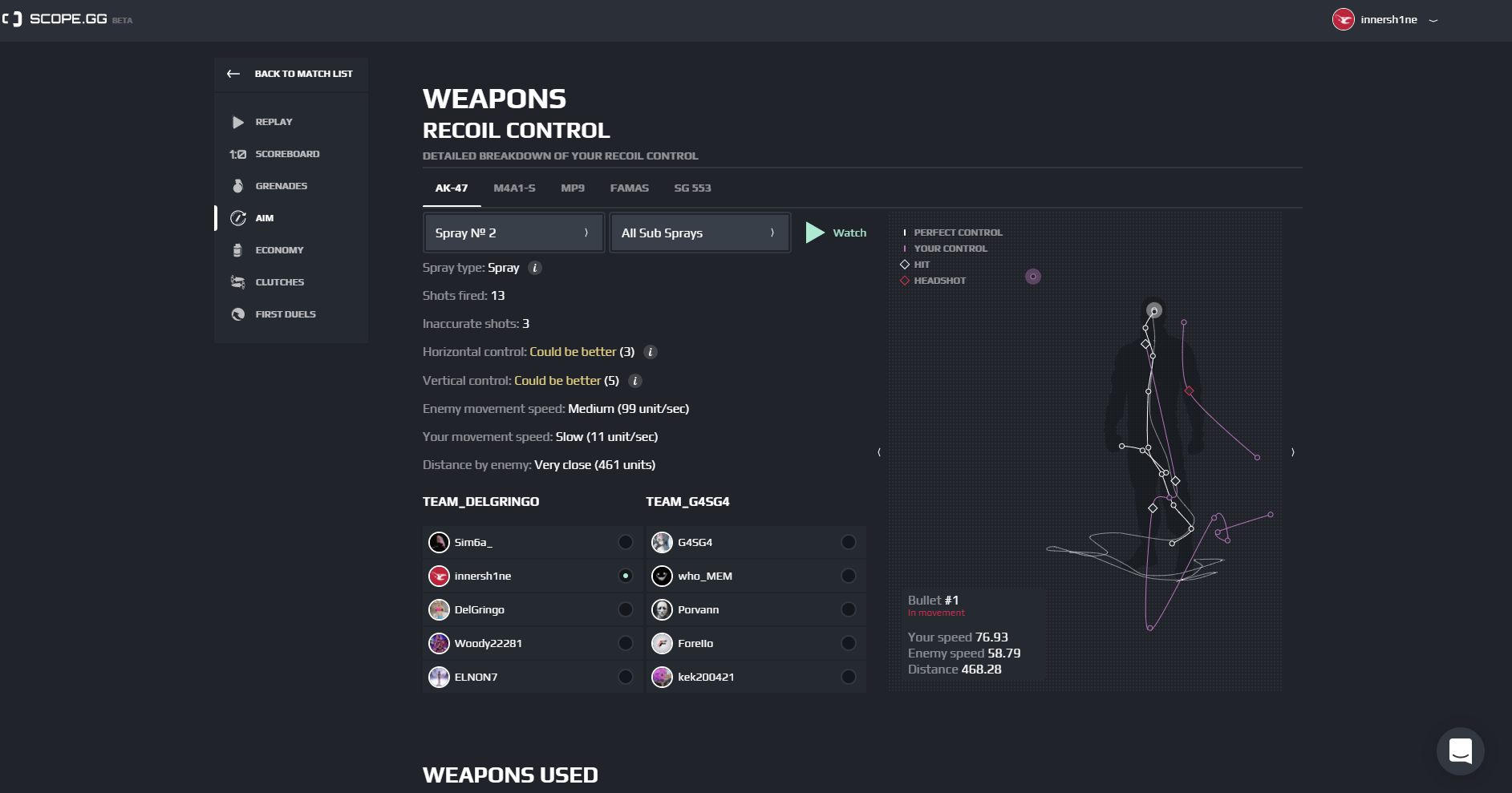1512x793 pixels.
Task: Click Porvann player avatar
Action: tap(662, 610)
